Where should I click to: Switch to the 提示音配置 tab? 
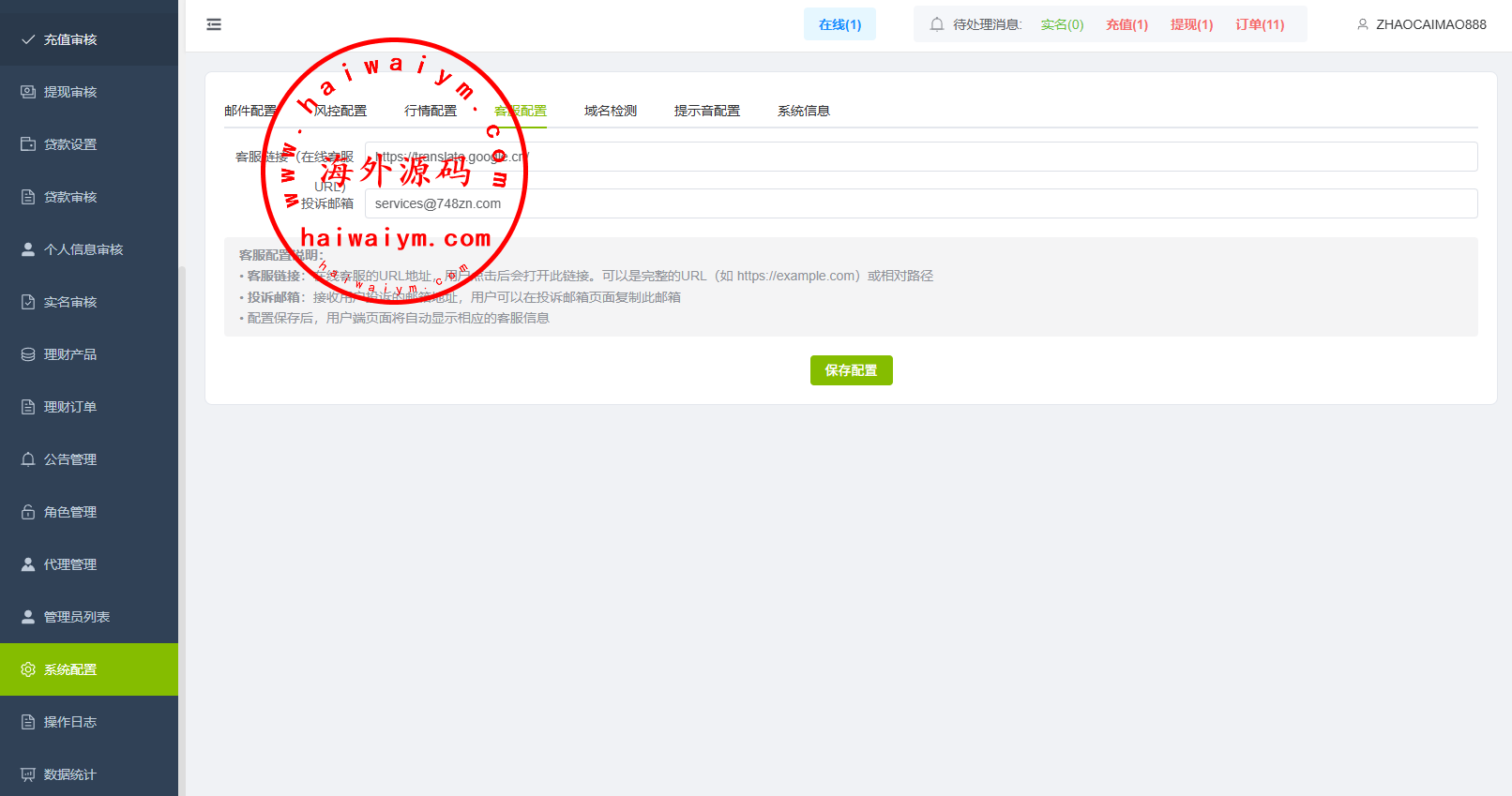706,111
